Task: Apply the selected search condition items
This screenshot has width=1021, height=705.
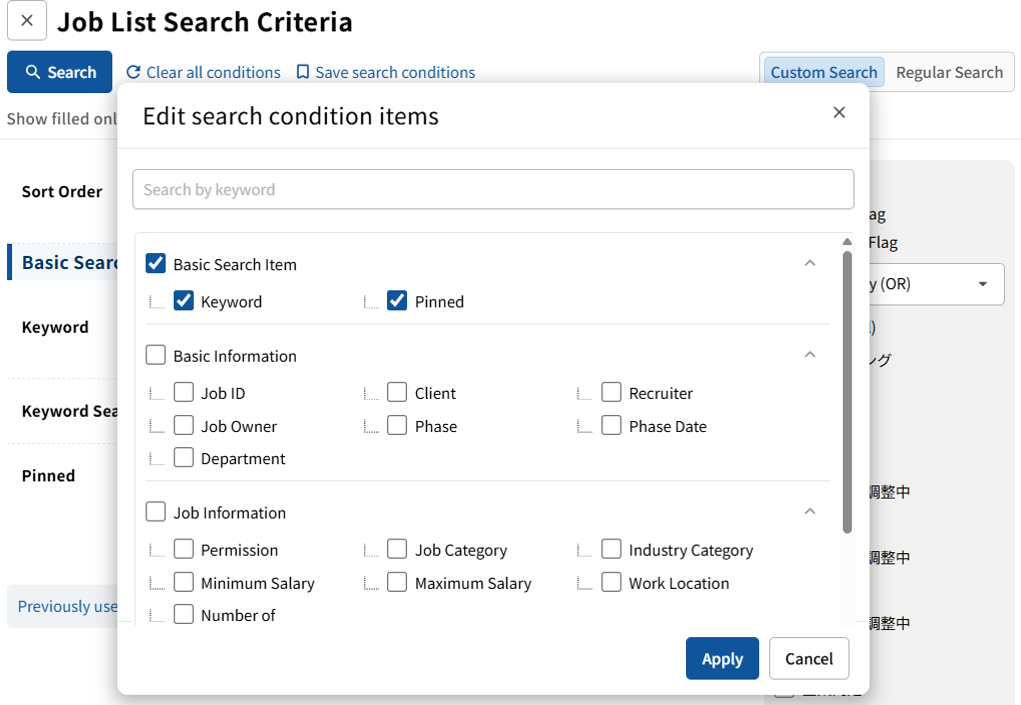Action: (722, 658)
